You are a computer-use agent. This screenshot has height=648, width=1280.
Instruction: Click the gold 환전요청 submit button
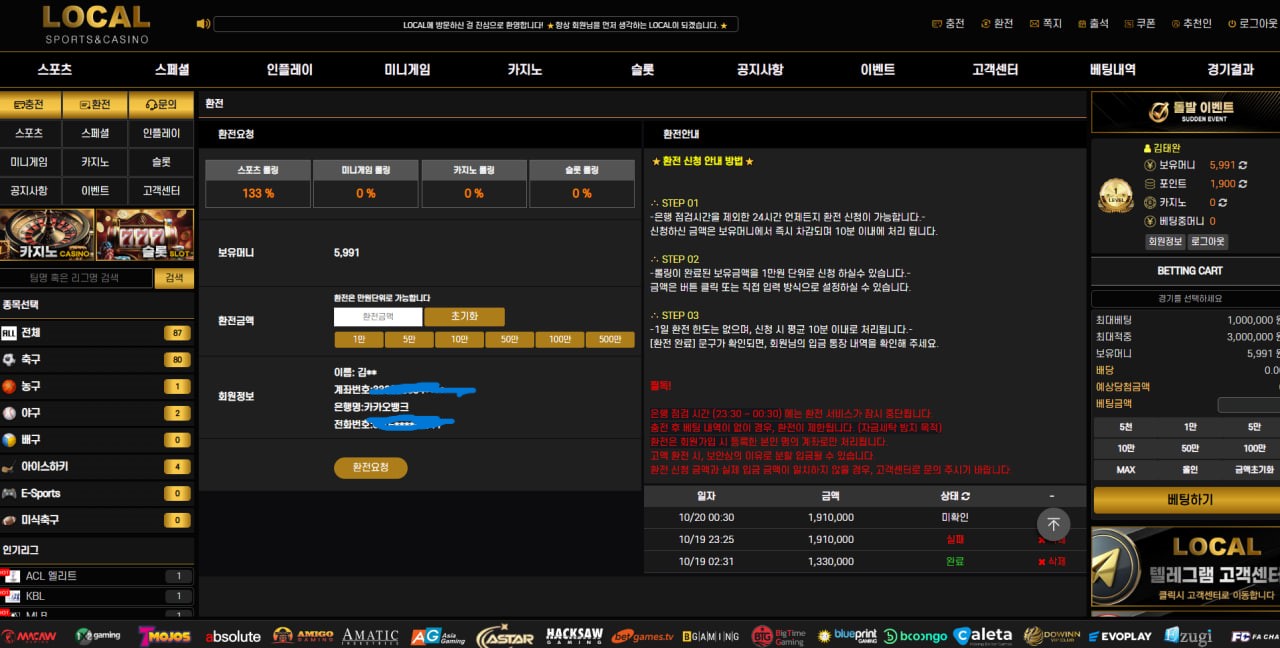point(370,467)
